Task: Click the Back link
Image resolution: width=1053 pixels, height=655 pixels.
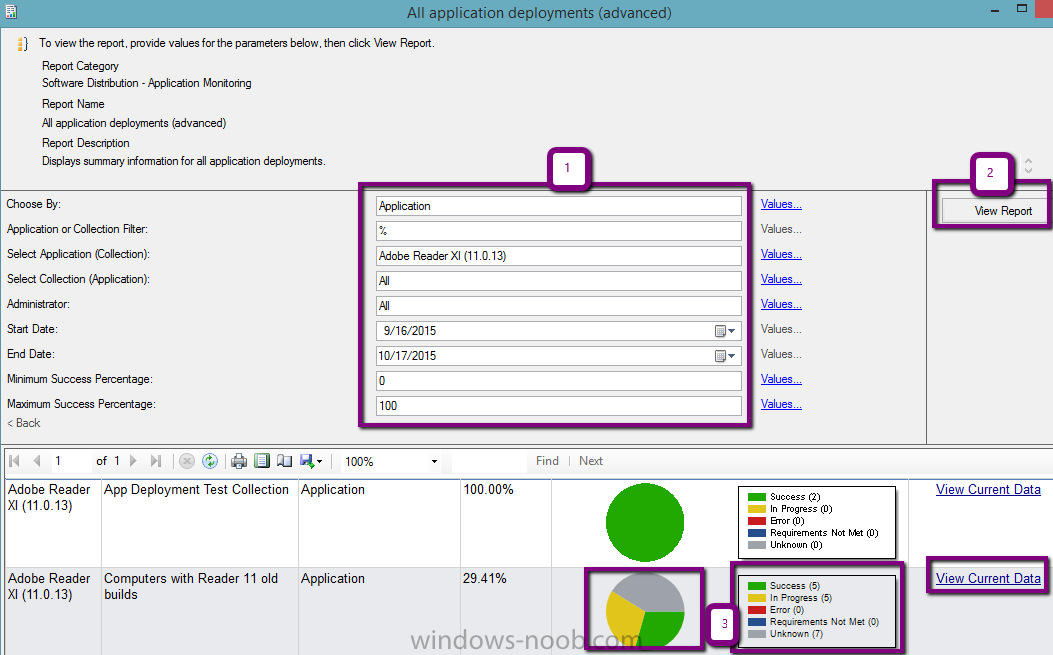Action: [x=24, y=423]
